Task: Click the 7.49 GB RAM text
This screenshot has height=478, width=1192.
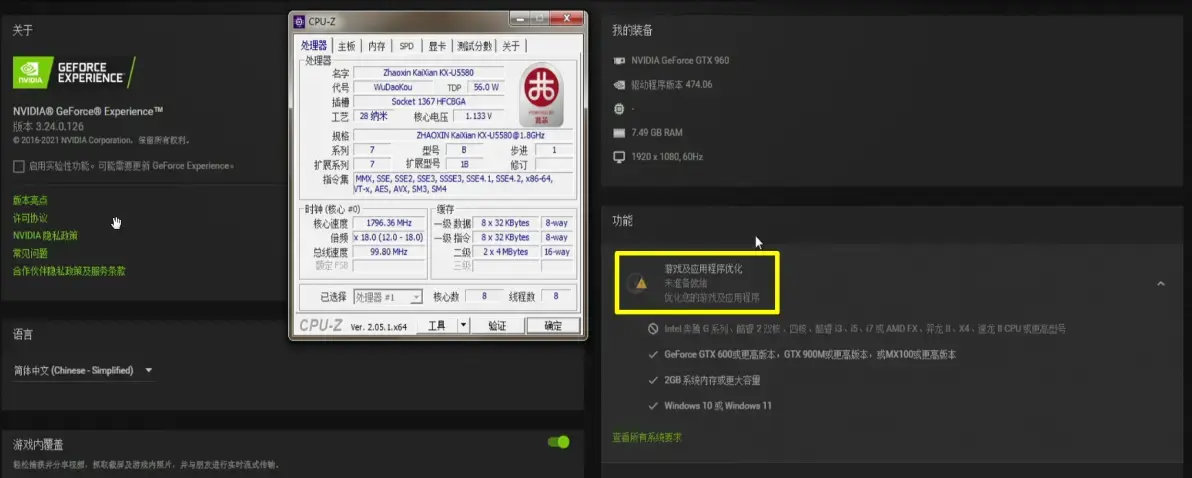Action: click(658, 133)
